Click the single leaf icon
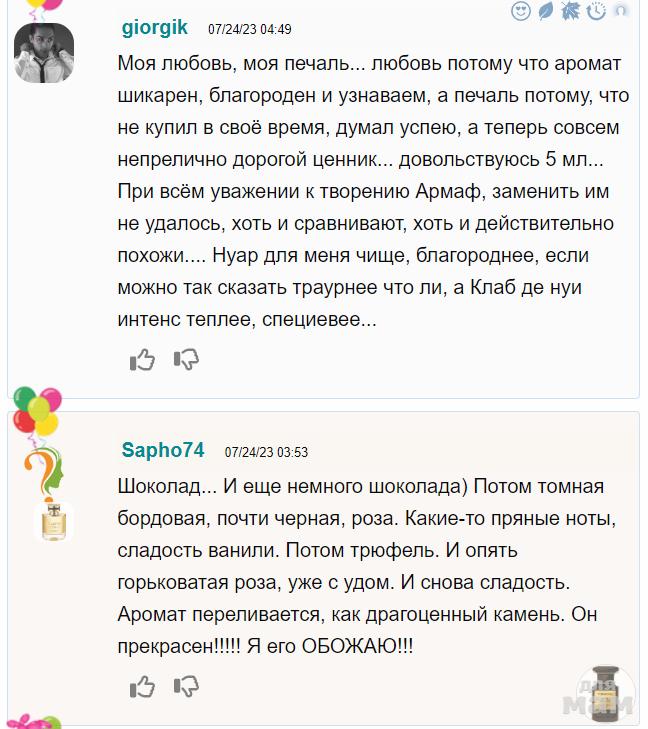Screen dimensions: 648x729 click(x=546, y=11)
